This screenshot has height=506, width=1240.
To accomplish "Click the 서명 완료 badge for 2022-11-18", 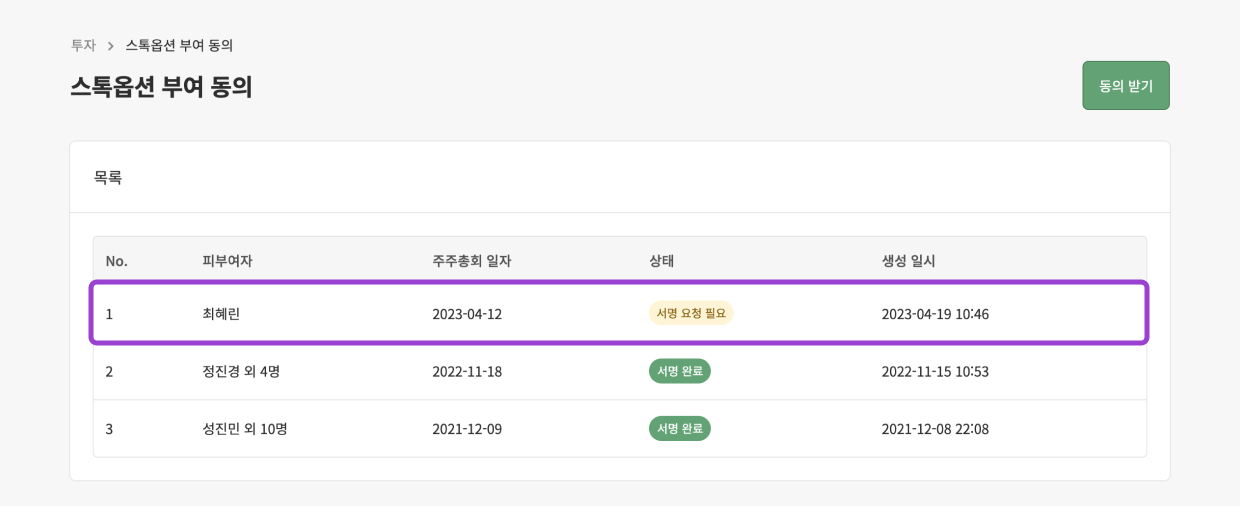I will coord(679,371).
